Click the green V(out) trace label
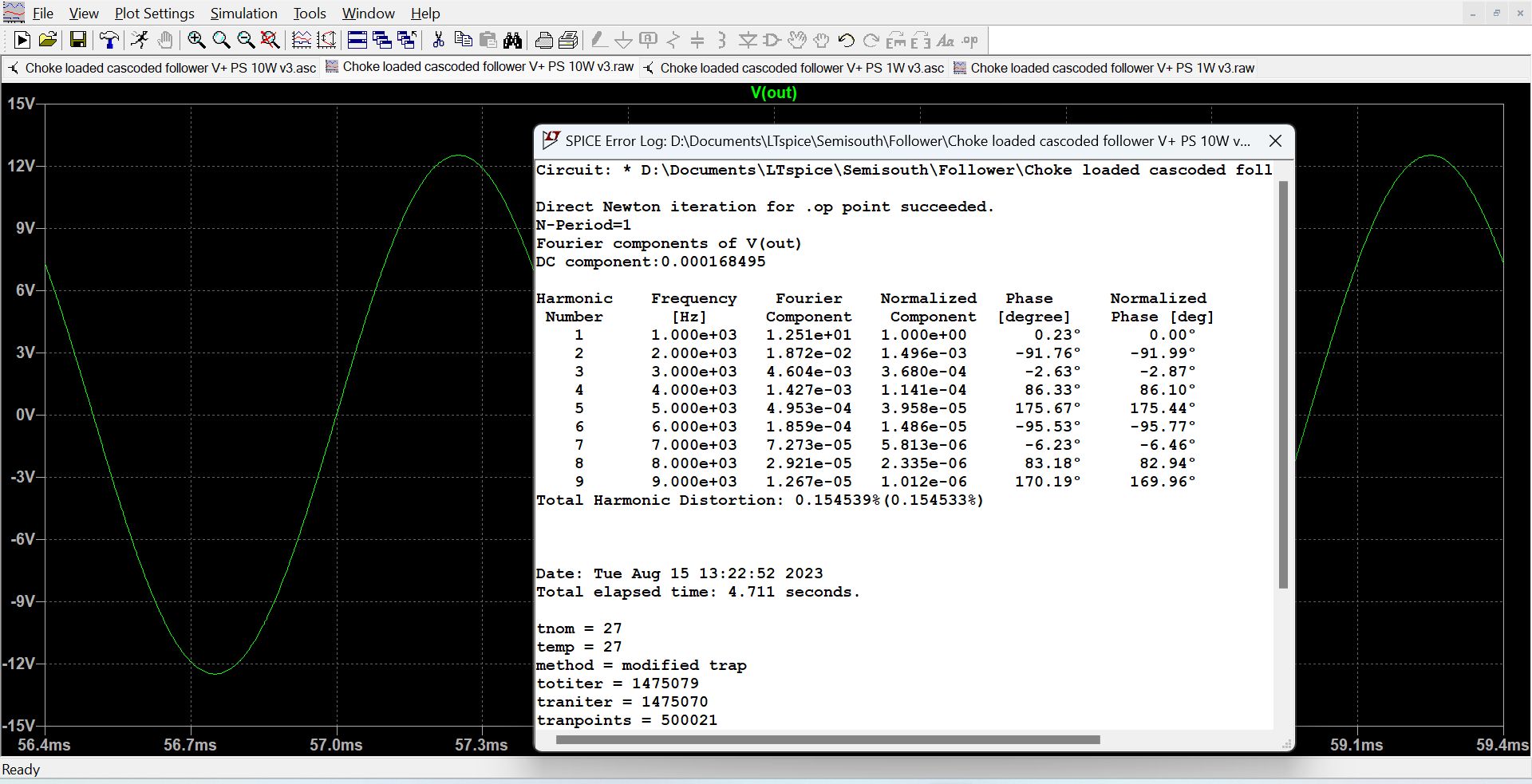 (x=773, y=93)
